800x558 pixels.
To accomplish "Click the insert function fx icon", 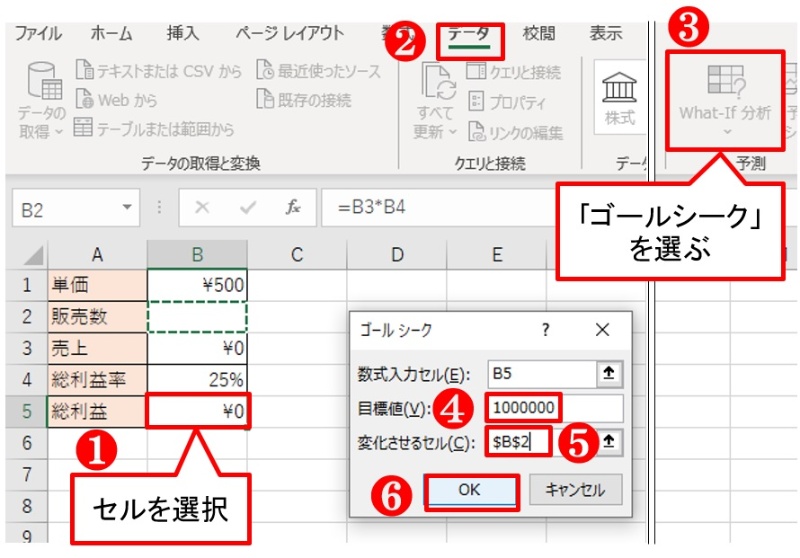I will pos(294,208).
